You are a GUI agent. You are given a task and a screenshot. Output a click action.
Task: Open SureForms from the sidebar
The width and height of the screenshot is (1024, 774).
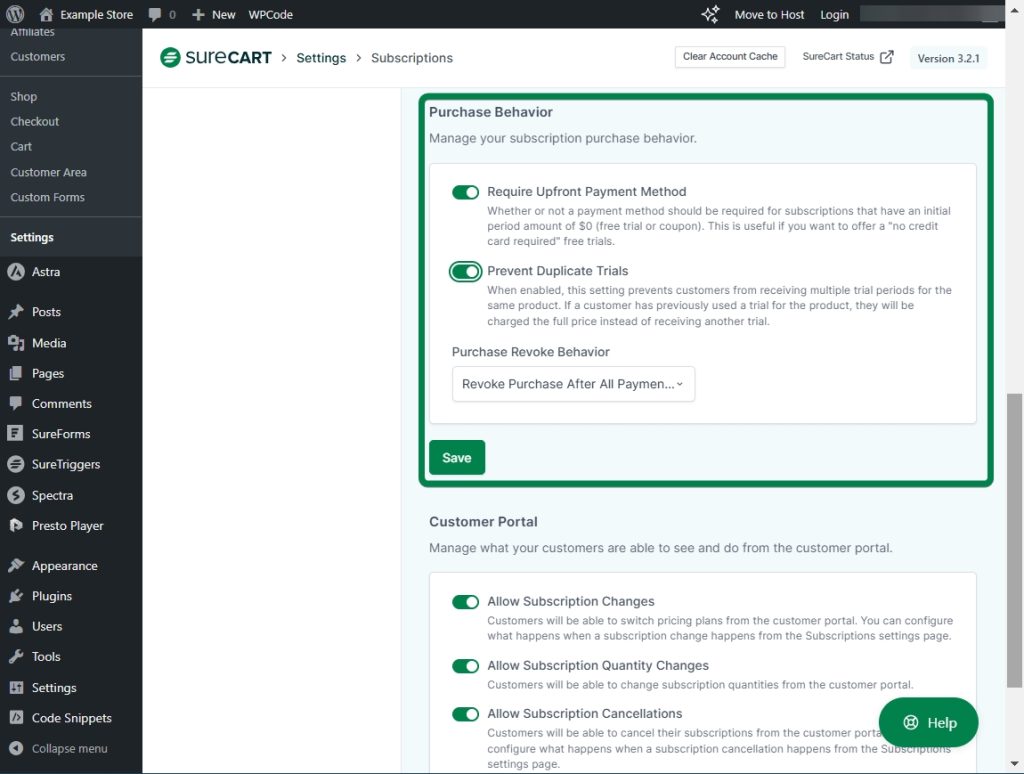click(x=60, y=434)
